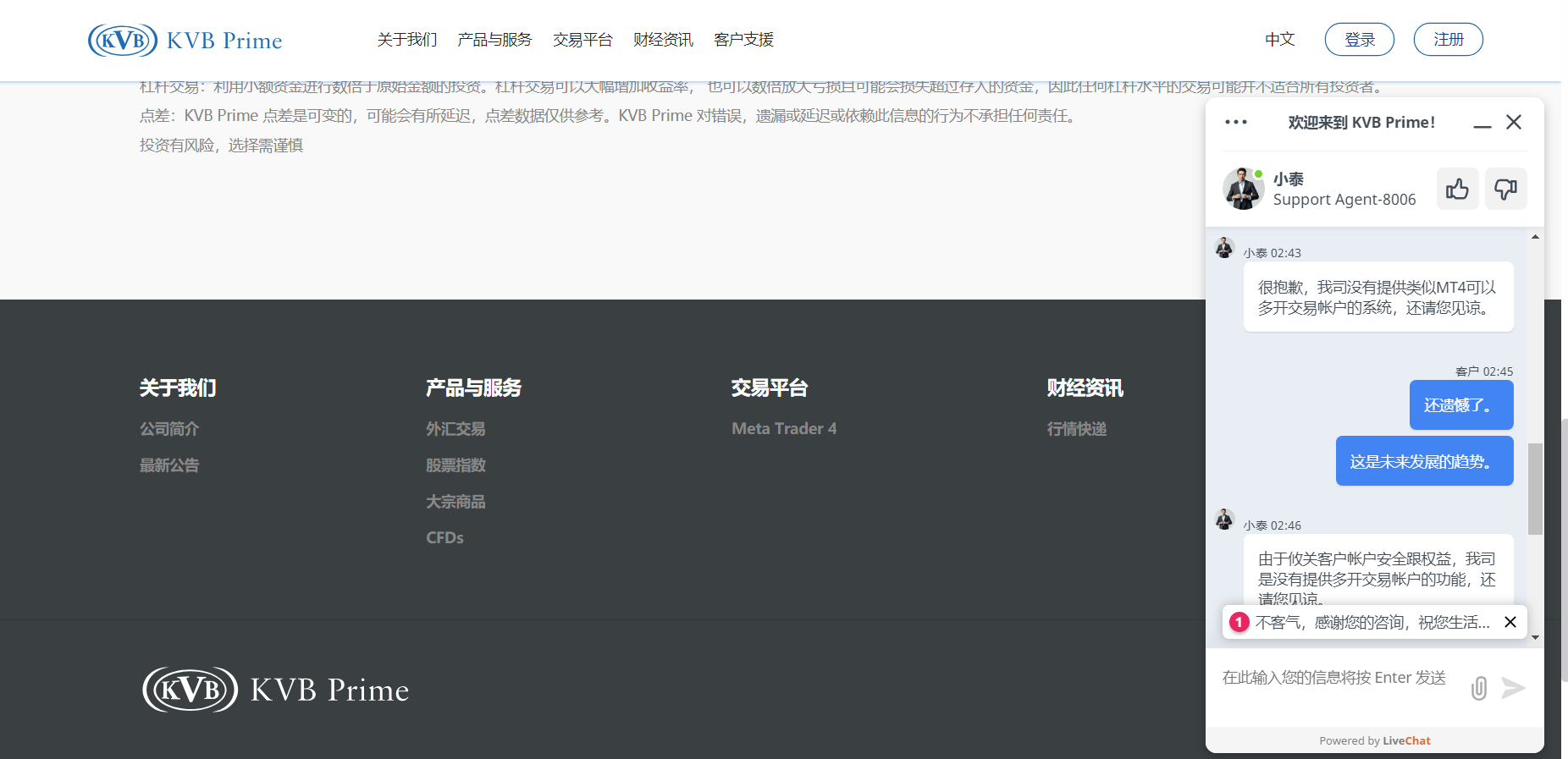Click the chat scroll down arrow

[x=1535, y=638]
